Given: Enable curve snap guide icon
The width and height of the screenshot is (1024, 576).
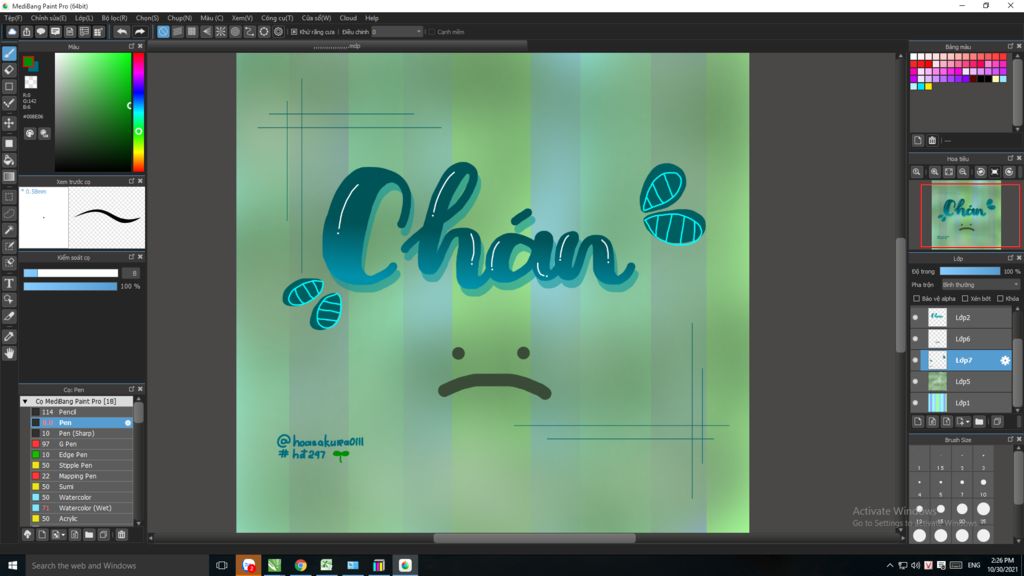Looking at the screenshot, I should point(249,31).
